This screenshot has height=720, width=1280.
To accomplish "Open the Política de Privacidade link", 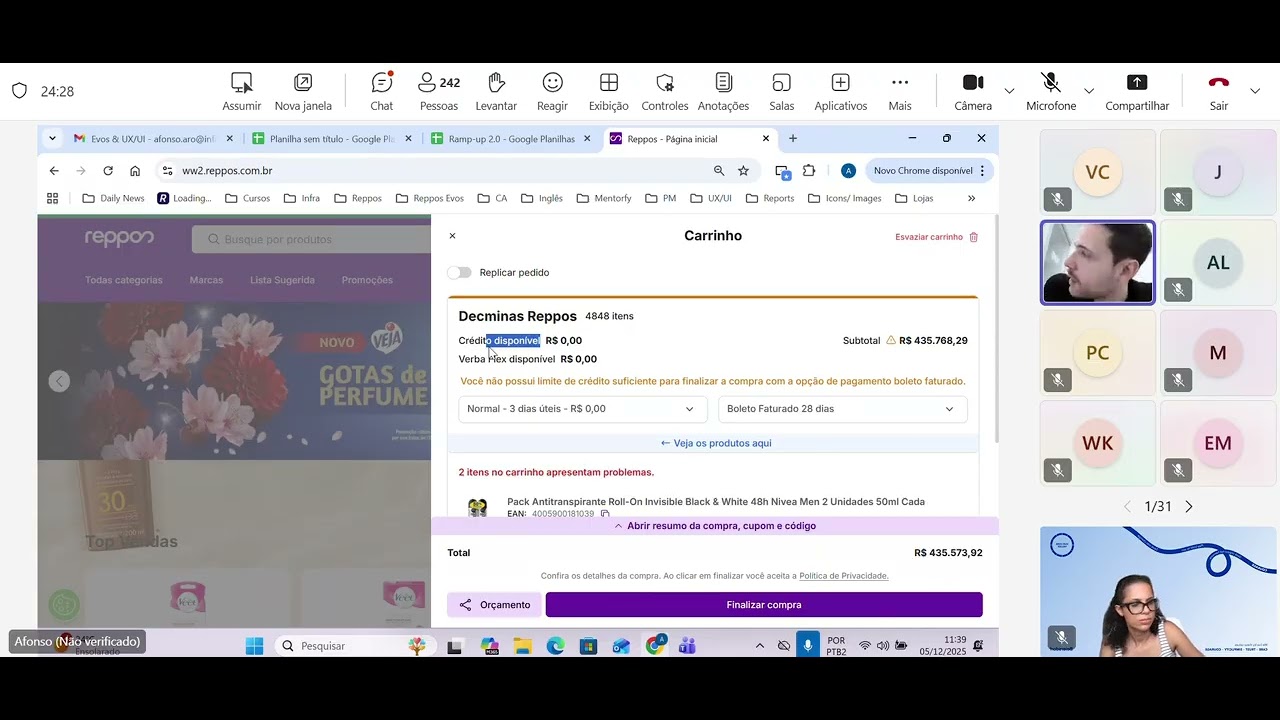I will tap(844, 576).
